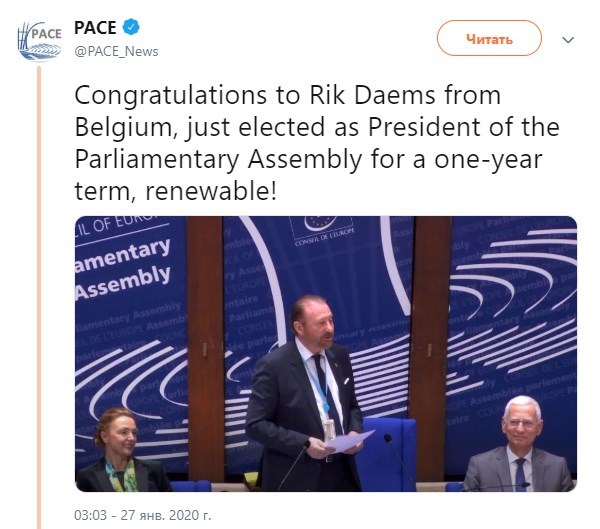600x529 pixels.
Task: Open the @PACE_News handle link
Action: [x=116, y=51]
